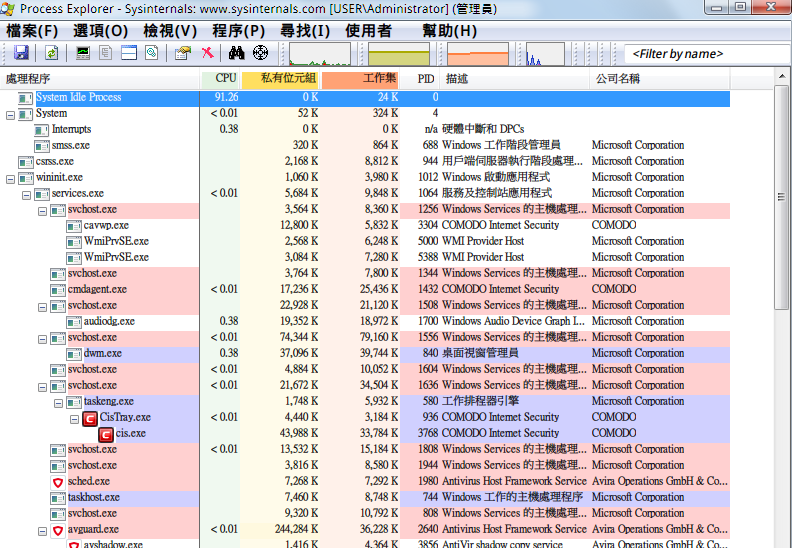The height and width of the screenshot is (548, 792).
Task: Open System Information via the monitor graph icon
Action: click(83, 53)
